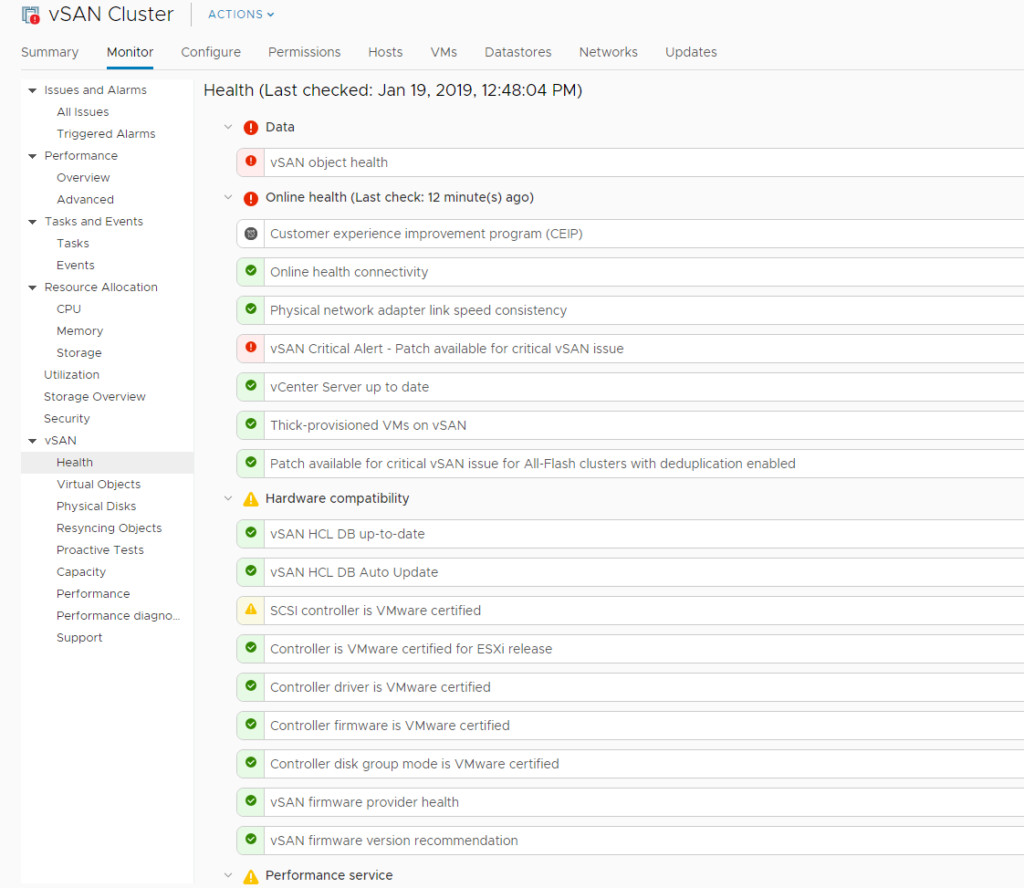
Task: Select All Issues in sidebar
Action: pos(83,112)
